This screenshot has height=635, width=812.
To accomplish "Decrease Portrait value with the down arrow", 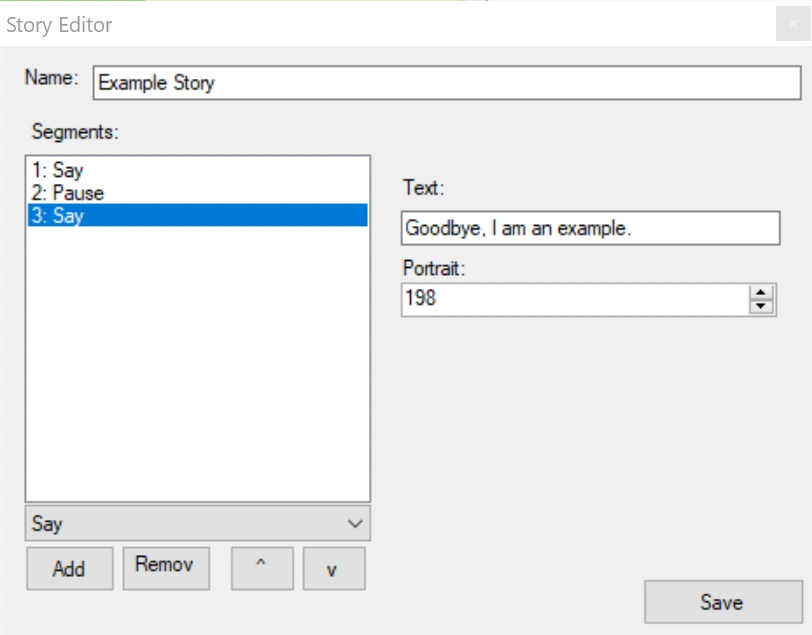I will point(762,306).
